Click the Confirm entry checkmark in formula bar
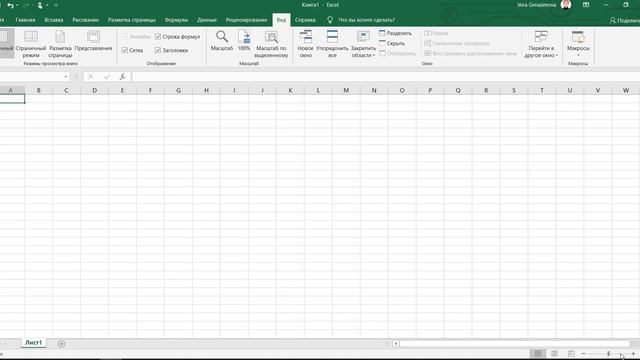This screenshot has height=360, width=640. tap(107, 77)
